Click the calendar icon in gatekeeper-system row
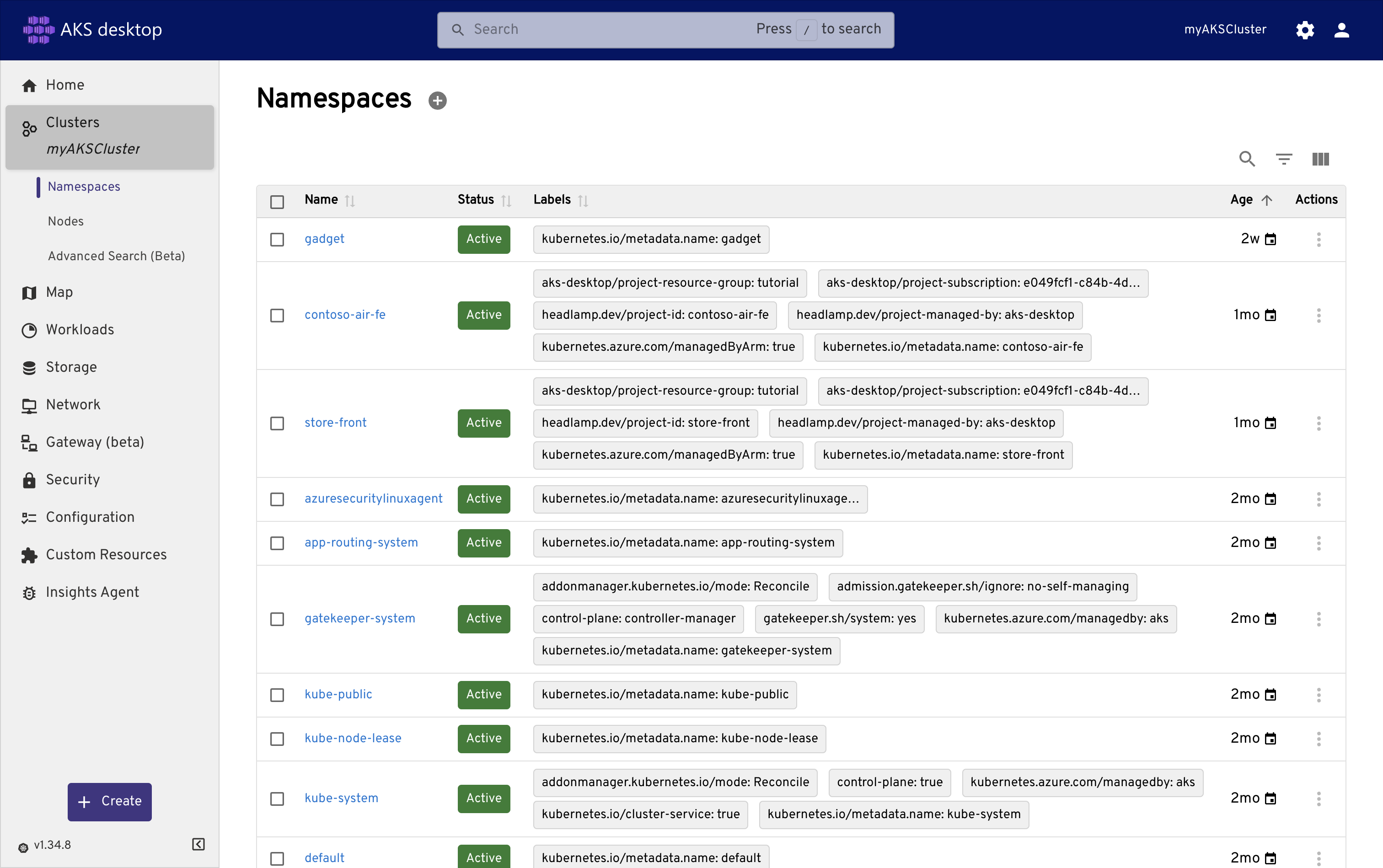The width and height of the screenshot is (1383, 868). coord(1270,619)
